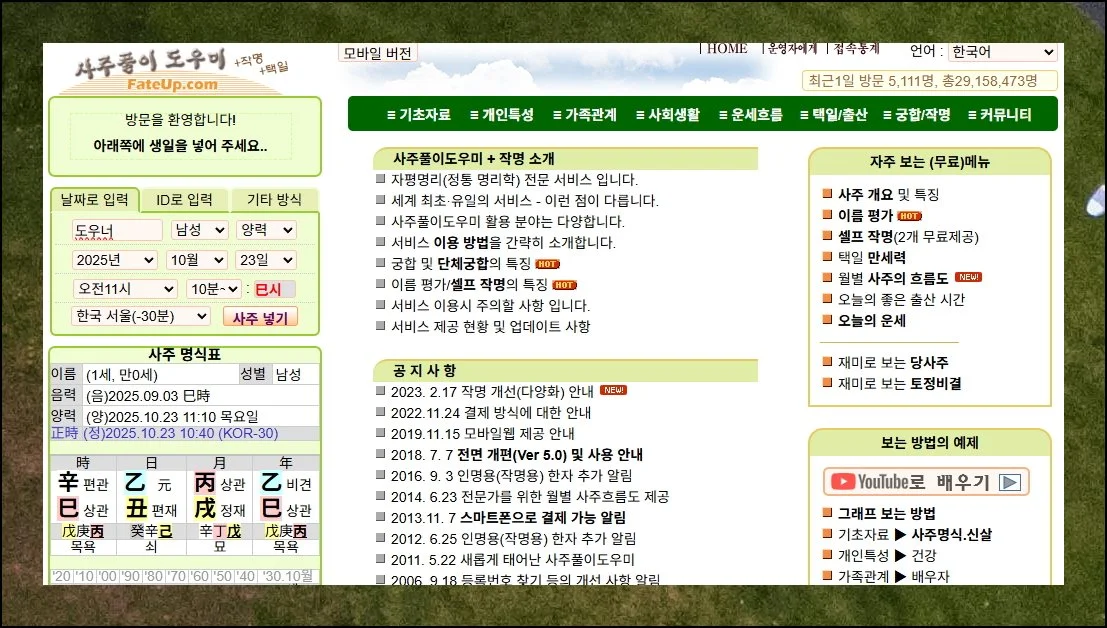Open the 궁합/작명 menu
Screen dimensions: 1107x628
pos(915,115)
